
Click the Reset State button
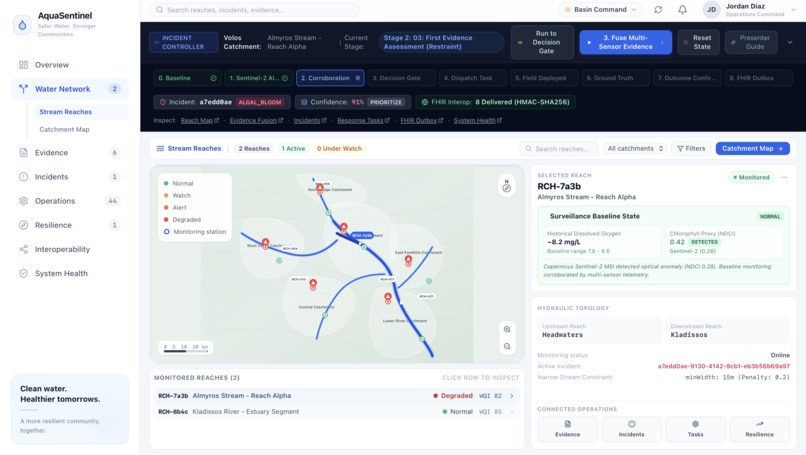699,42
